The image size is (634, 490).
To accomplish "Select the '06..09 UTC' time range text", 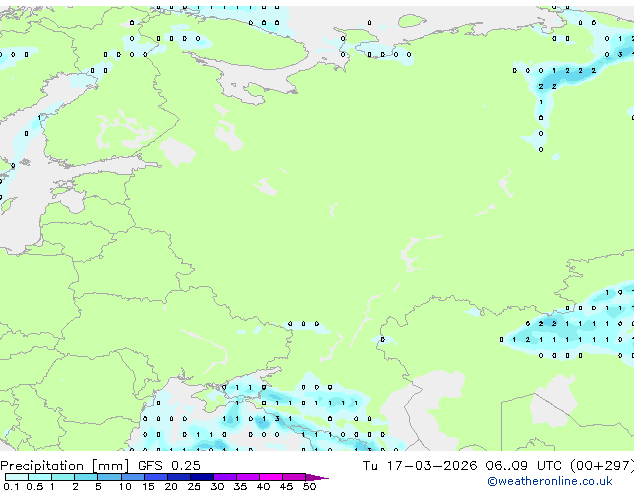I will click(x=524, y=466).
